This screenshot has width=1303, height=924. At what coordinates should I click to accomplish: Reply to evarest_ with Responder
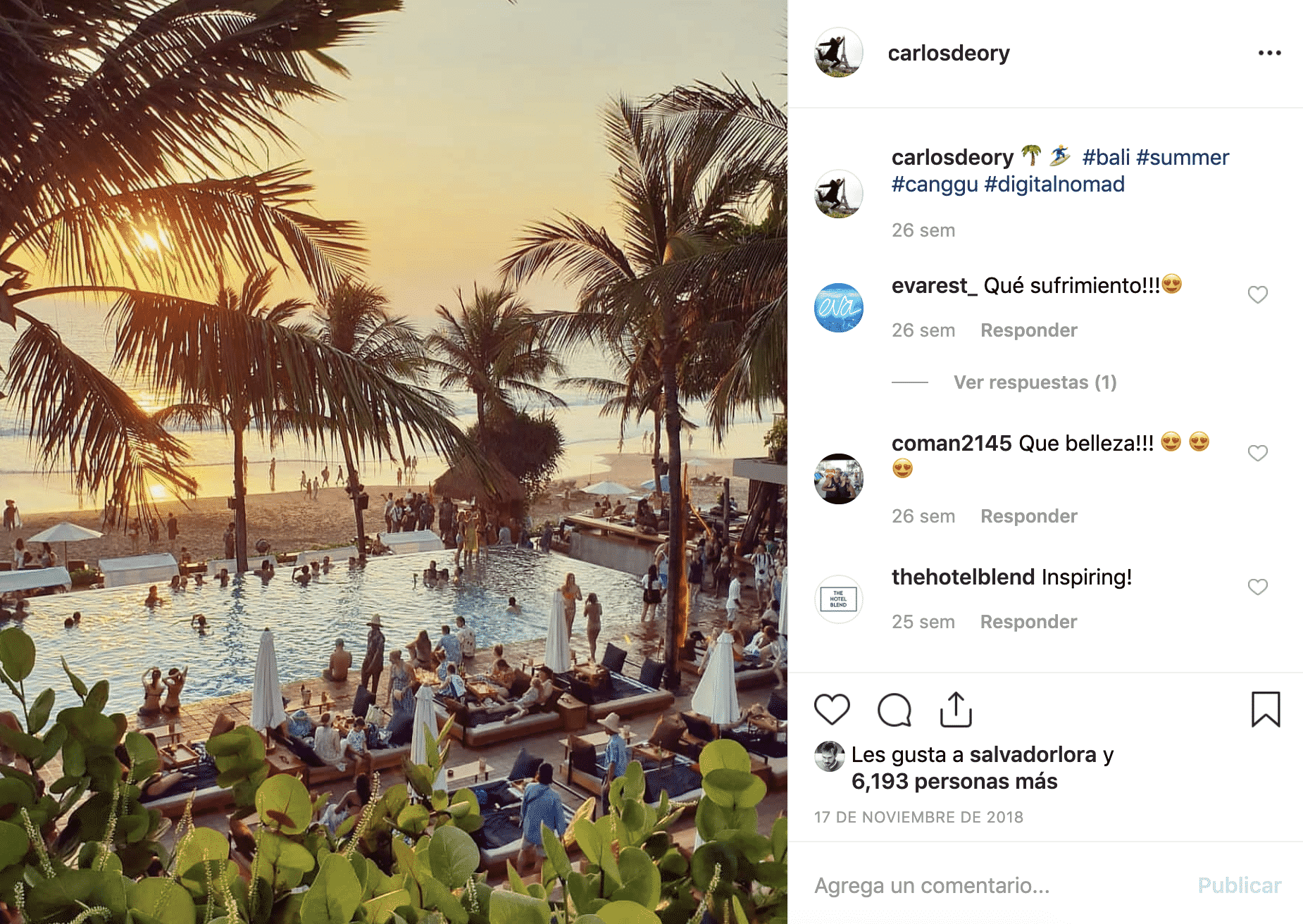[1029, 330]
